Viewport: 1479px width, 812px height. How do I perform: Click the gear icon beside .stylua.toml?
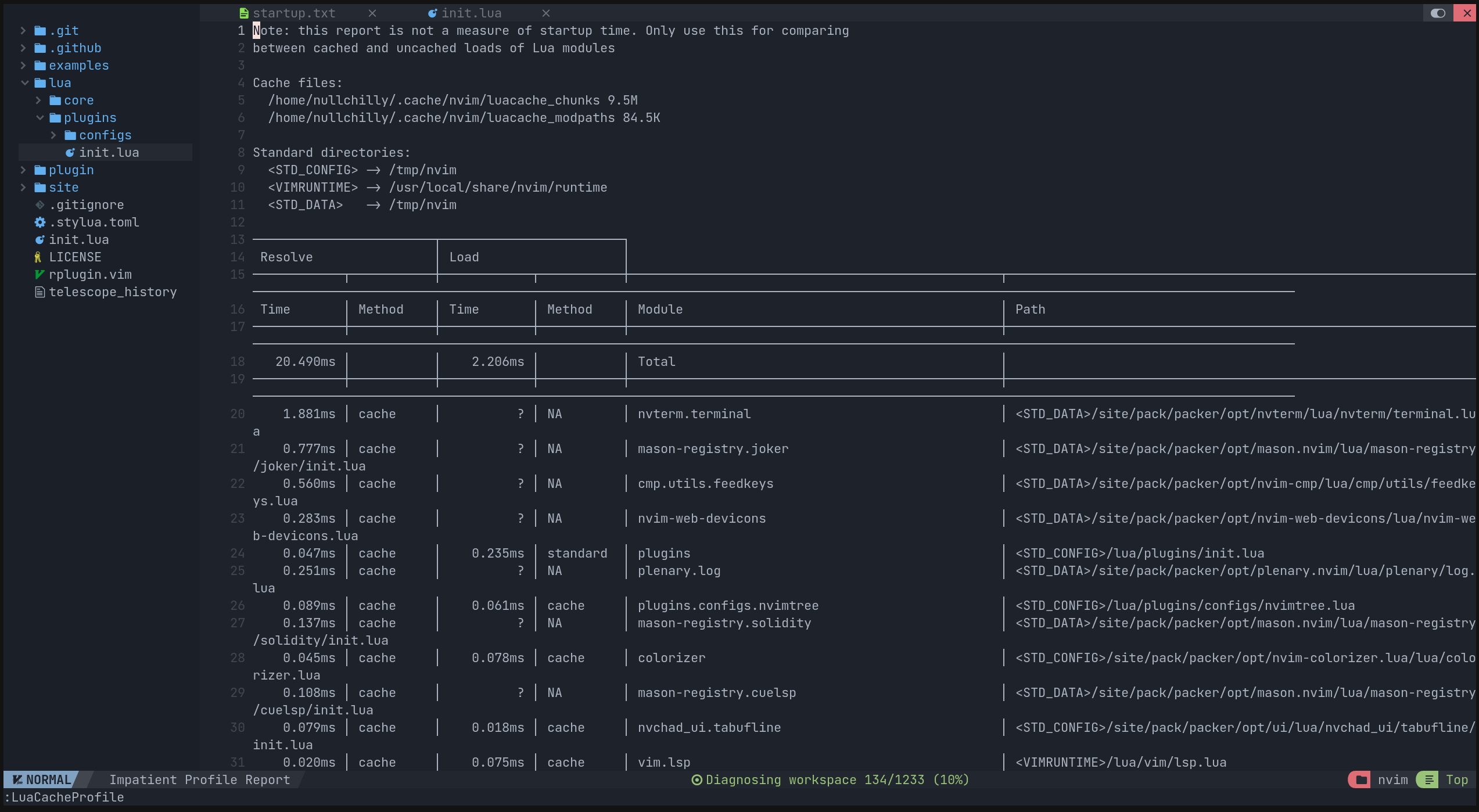pos(39,222)
